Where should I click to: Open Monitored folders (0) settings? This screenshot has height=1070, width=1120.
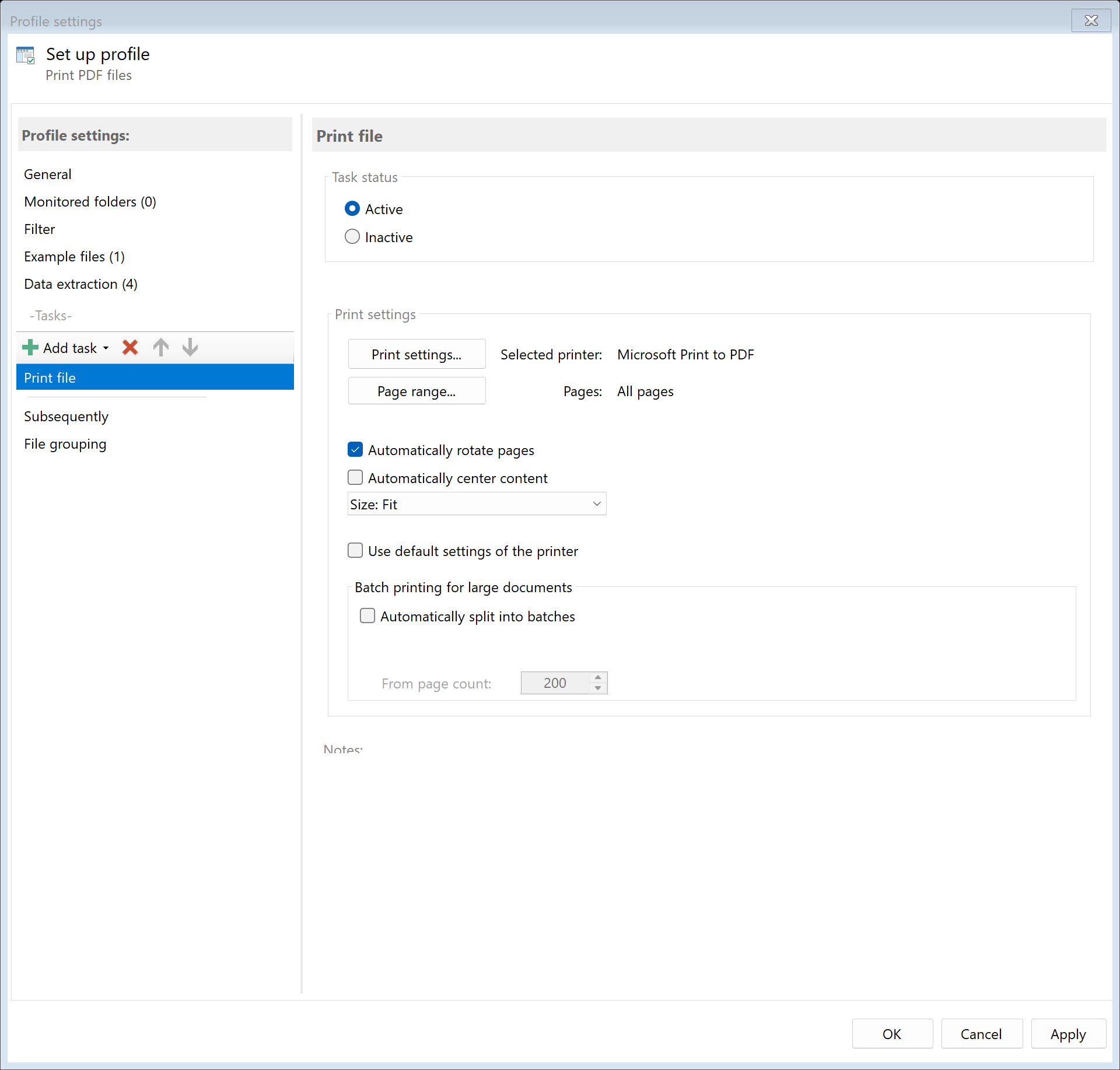click(90, 202)
